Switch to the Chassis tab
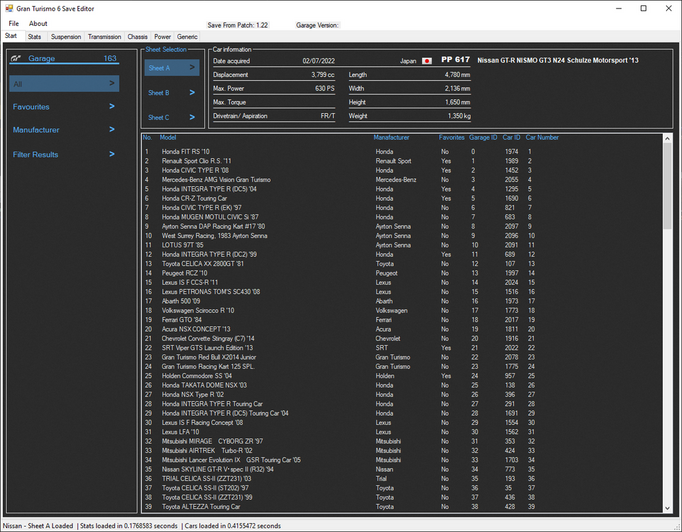This screenshot has width=682, height=532. point(137,37)
